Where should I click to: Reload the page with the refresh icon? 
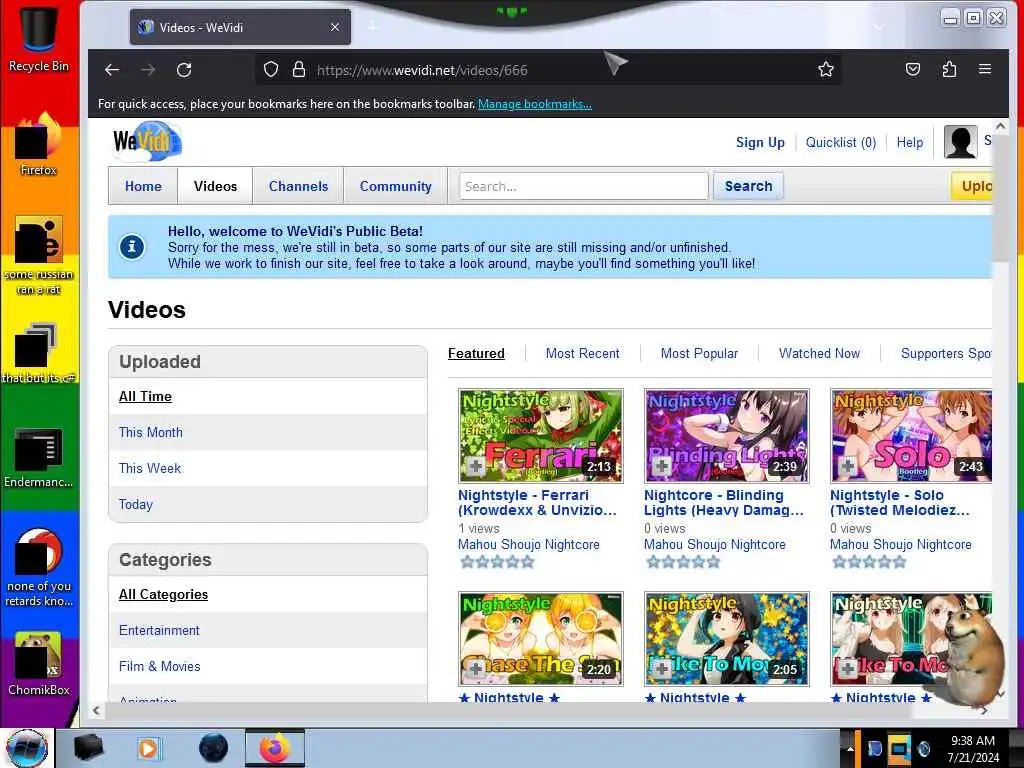(184, 70)
